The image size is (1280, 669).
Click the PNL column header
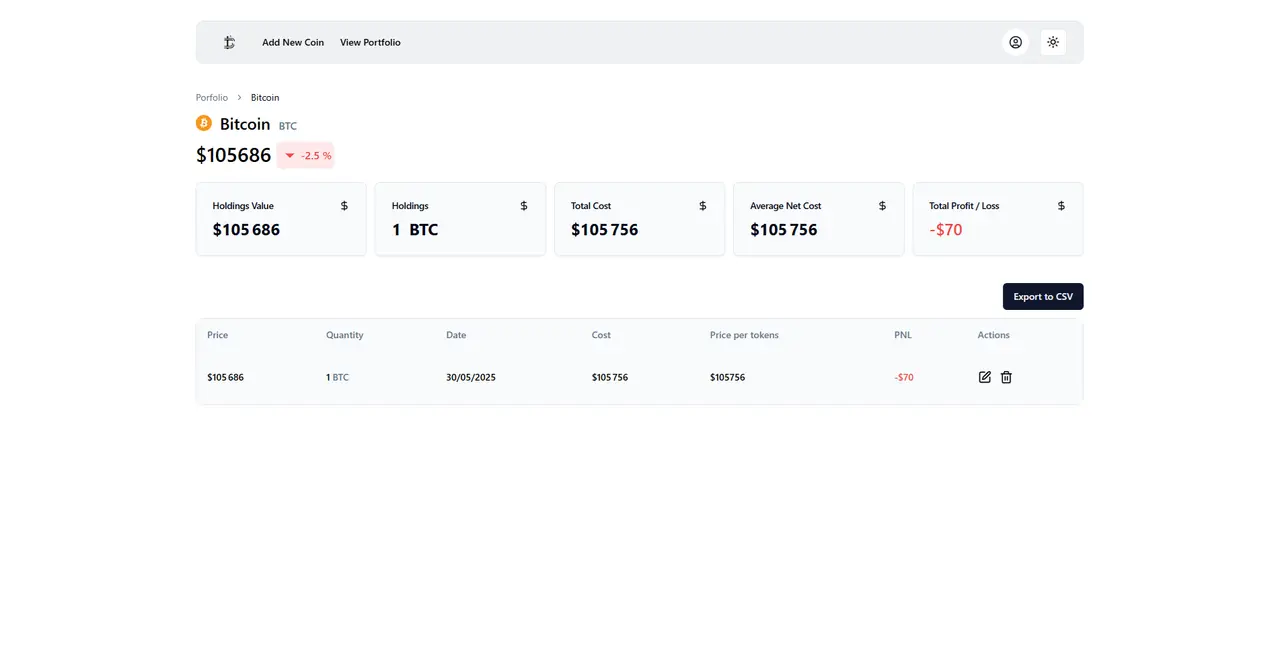903,335
